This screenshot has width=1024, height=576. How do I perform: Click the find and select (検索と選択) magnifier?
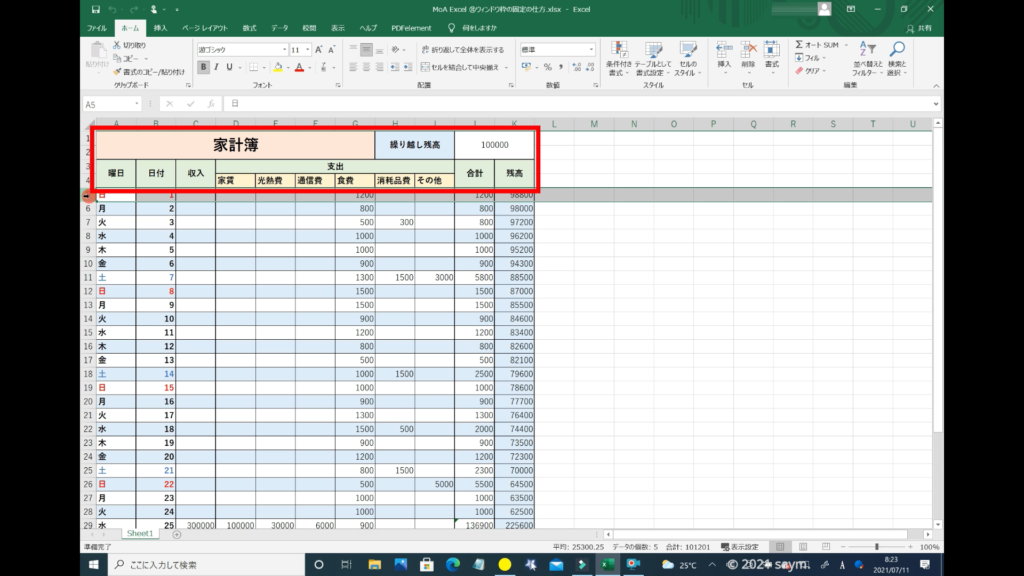[897, 52]
